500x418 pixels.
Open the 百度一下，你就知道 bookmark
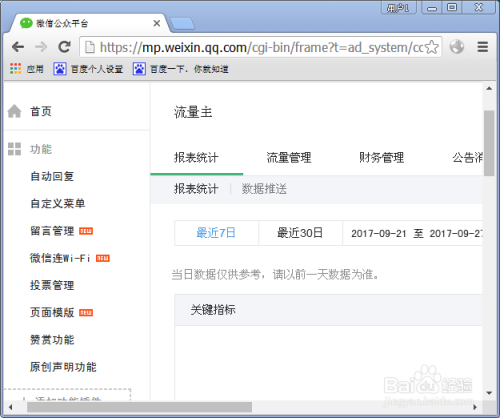click(x=180, y=69)
